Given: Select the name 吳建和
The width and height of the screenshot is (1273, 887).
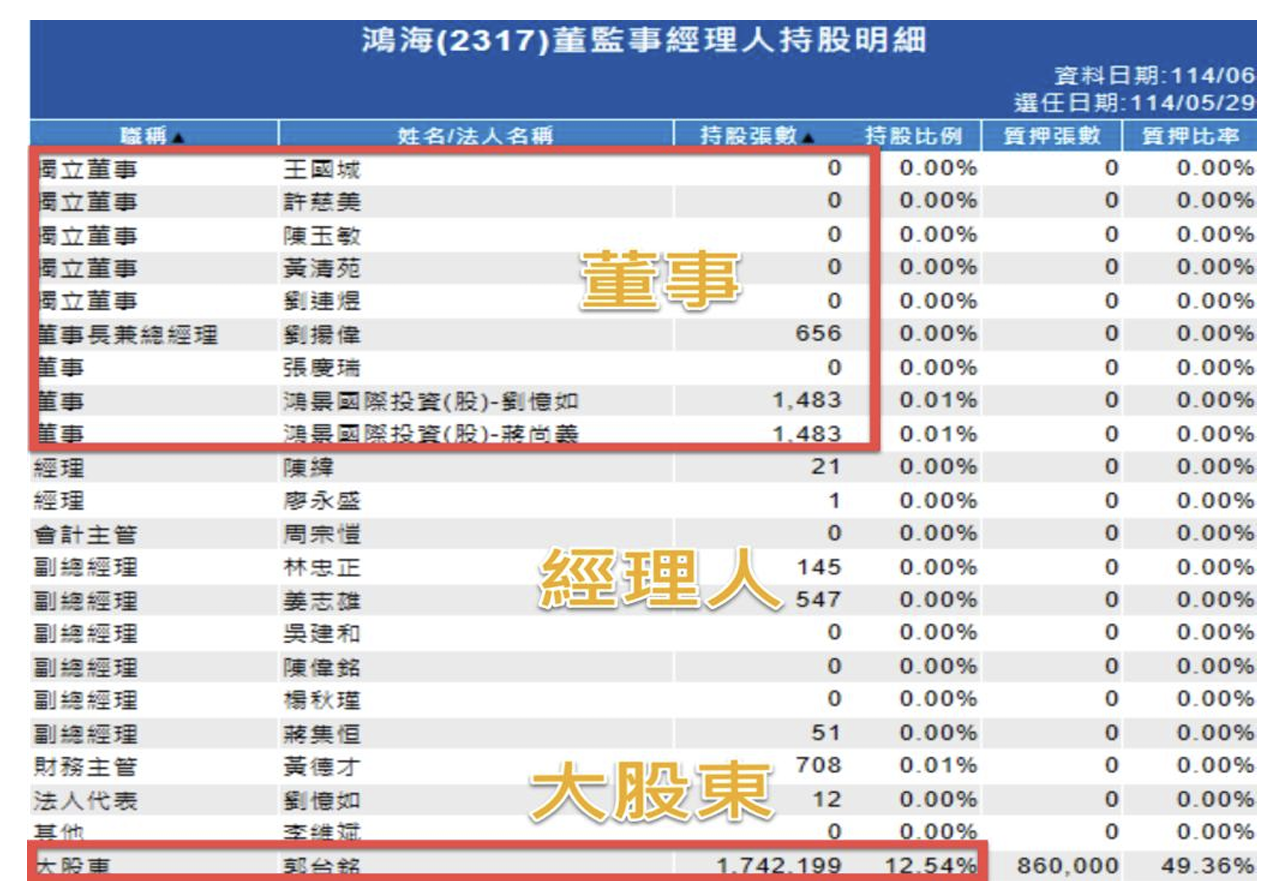Looking at the screenshot, I should pos(321,633).
